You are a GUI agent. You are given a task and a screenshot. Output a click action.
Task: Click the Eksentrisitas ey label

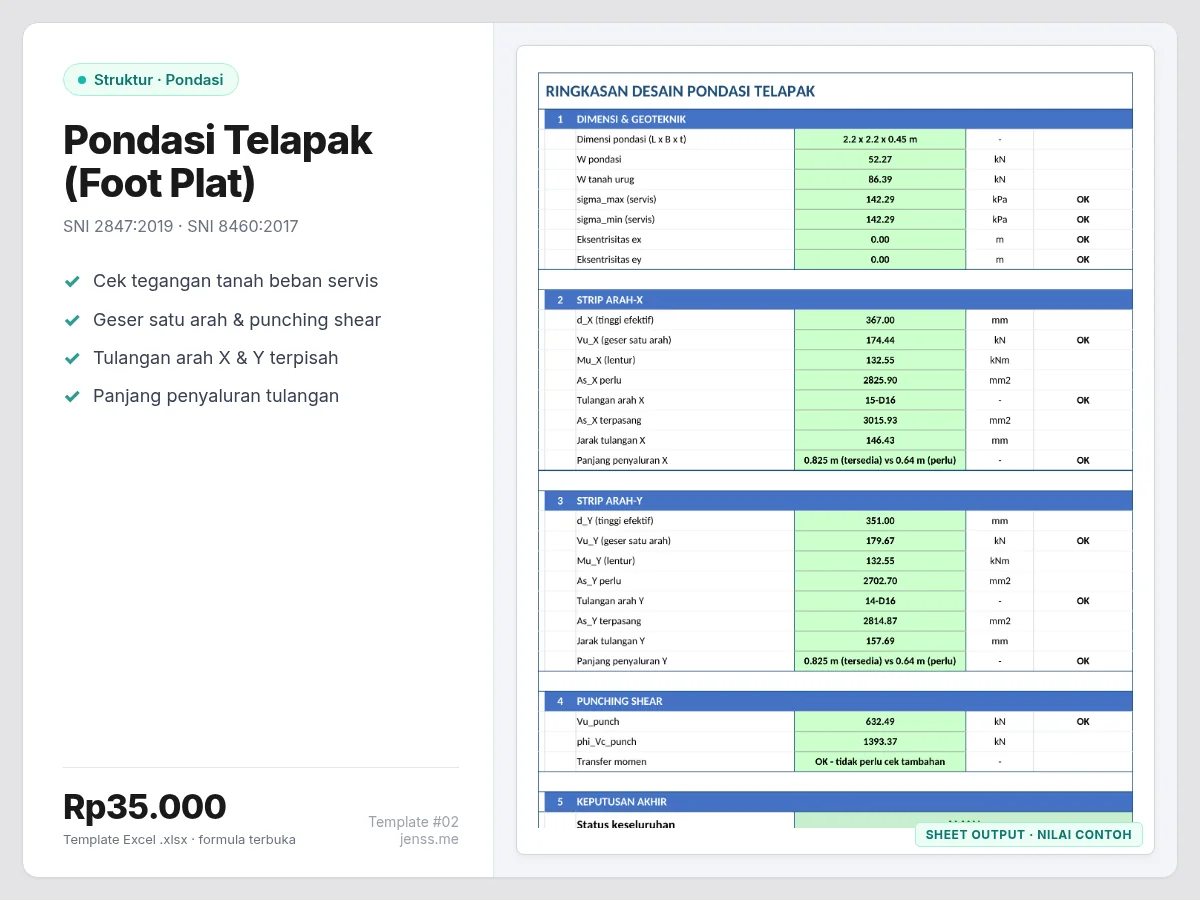pyautogui.click(x=609, y=259)
